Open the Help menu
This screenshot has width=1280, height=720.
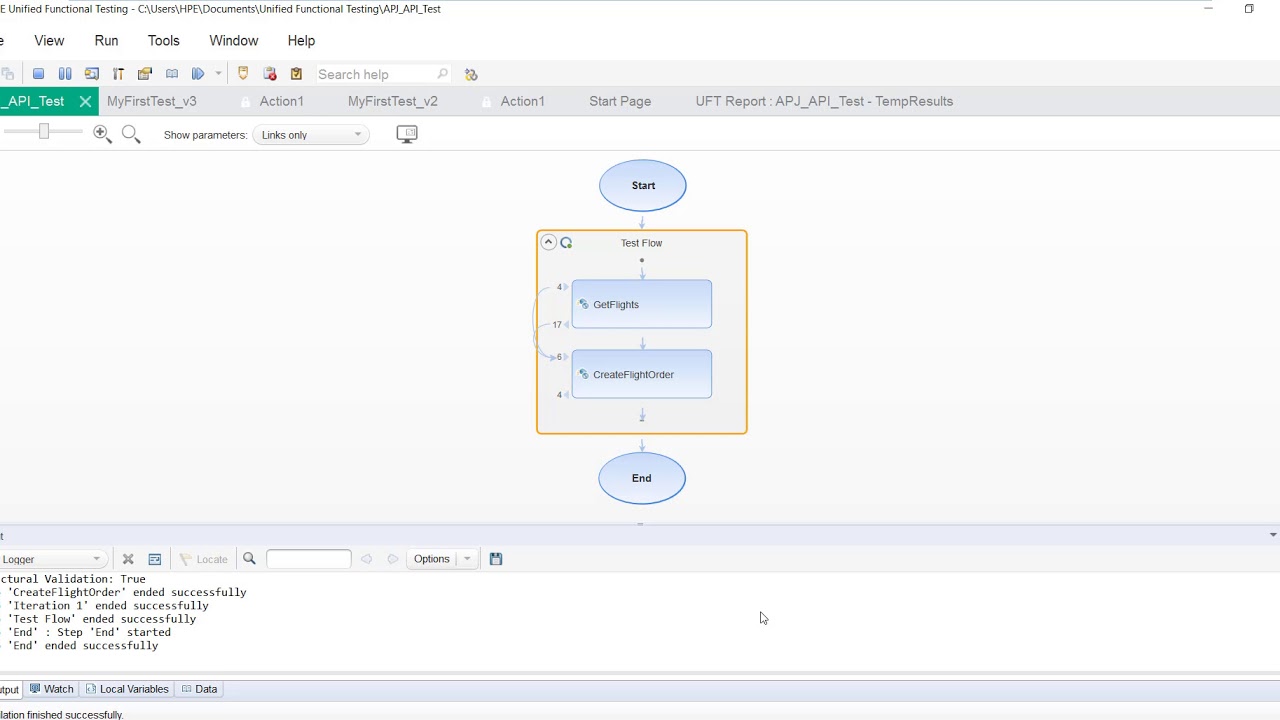pos(301,41)
